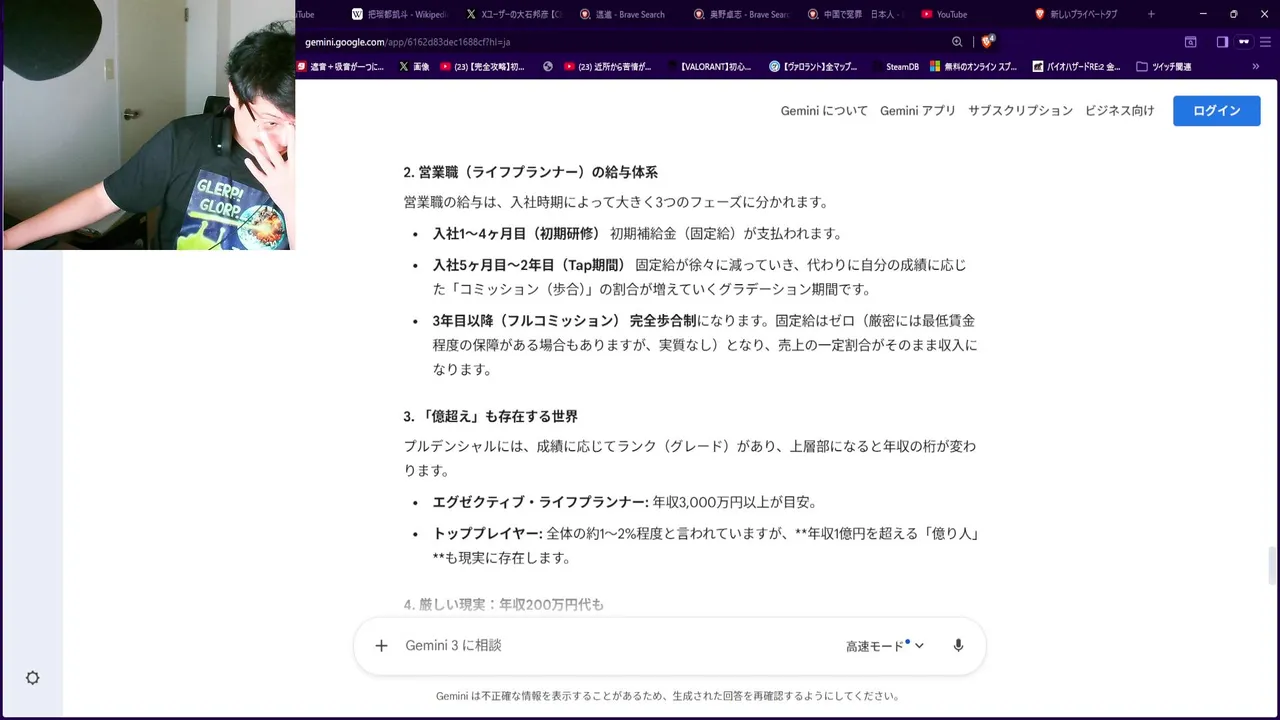Open the 中国で冤罪 tab
Image resolution: width=1280 pixels, height=720 pixels.
pos(855,14)
